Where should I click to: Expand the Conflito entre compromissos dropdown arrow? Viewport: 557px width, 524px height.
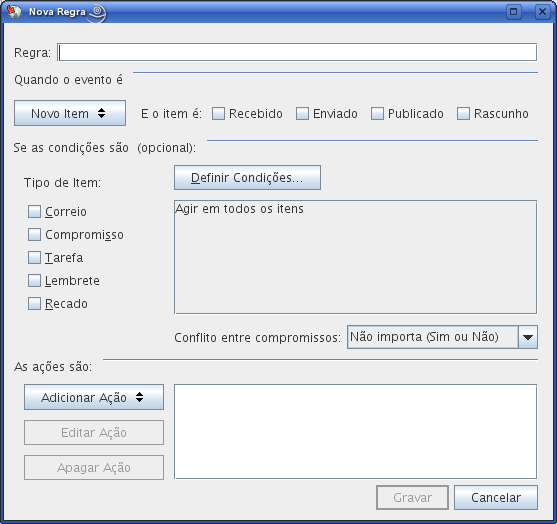528,337
